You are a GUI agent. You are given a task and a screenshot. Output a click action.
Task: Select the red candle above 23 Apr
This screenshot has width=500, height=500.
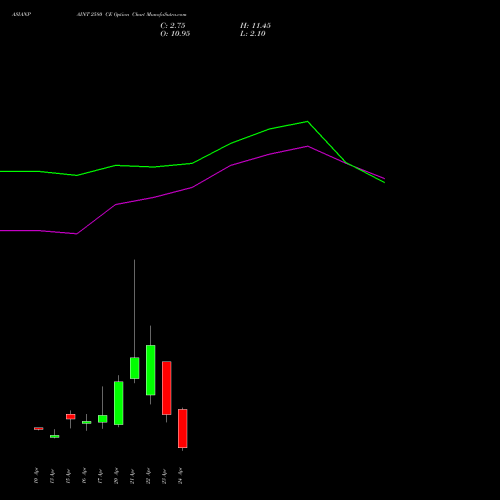coord(167,388)
